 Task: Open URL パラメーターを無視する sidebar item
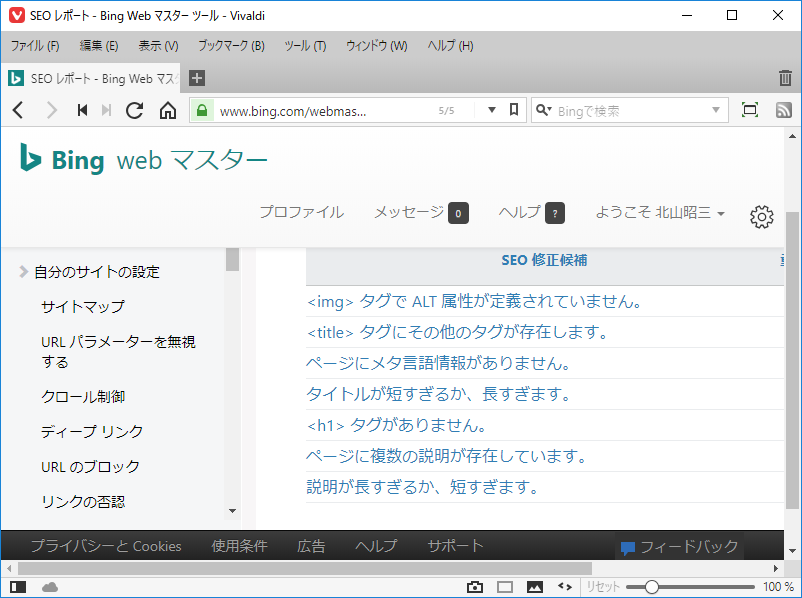click(118, 351)
